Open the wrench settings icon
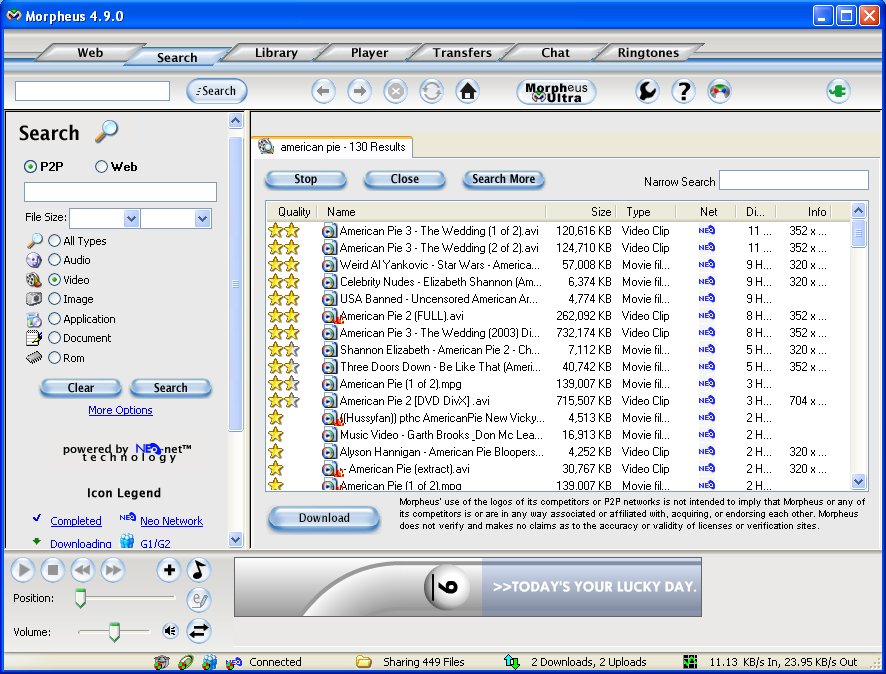Viewport: 886px width, 674px height. (648, 91)
